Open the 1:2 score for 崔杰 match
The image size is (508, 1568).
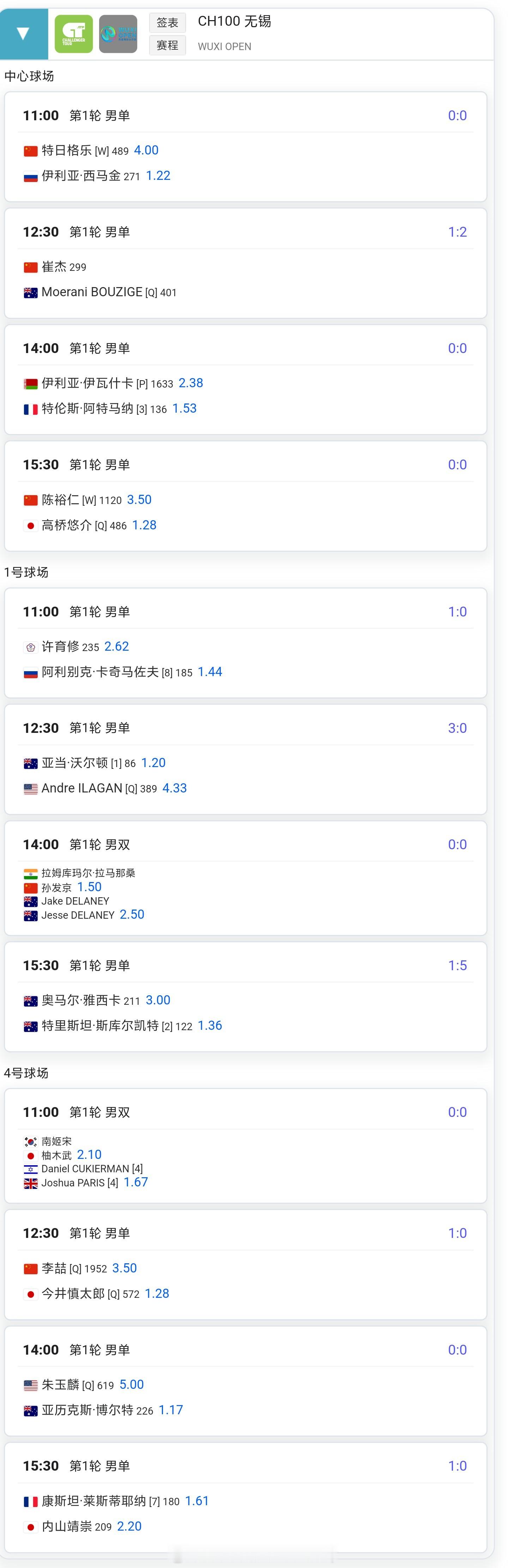(x=458, y=232)
